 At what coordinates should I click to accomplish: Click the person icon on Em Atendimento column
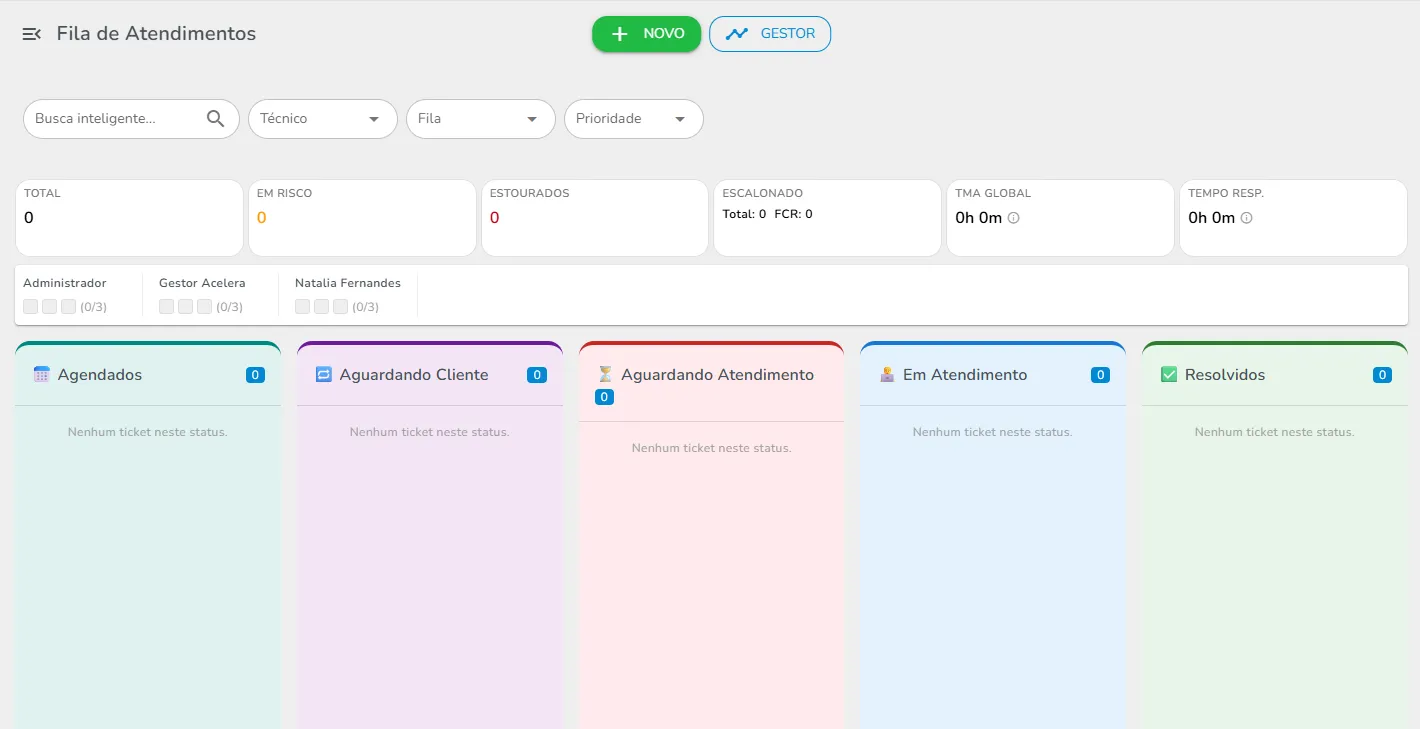(x=886, y=374)
